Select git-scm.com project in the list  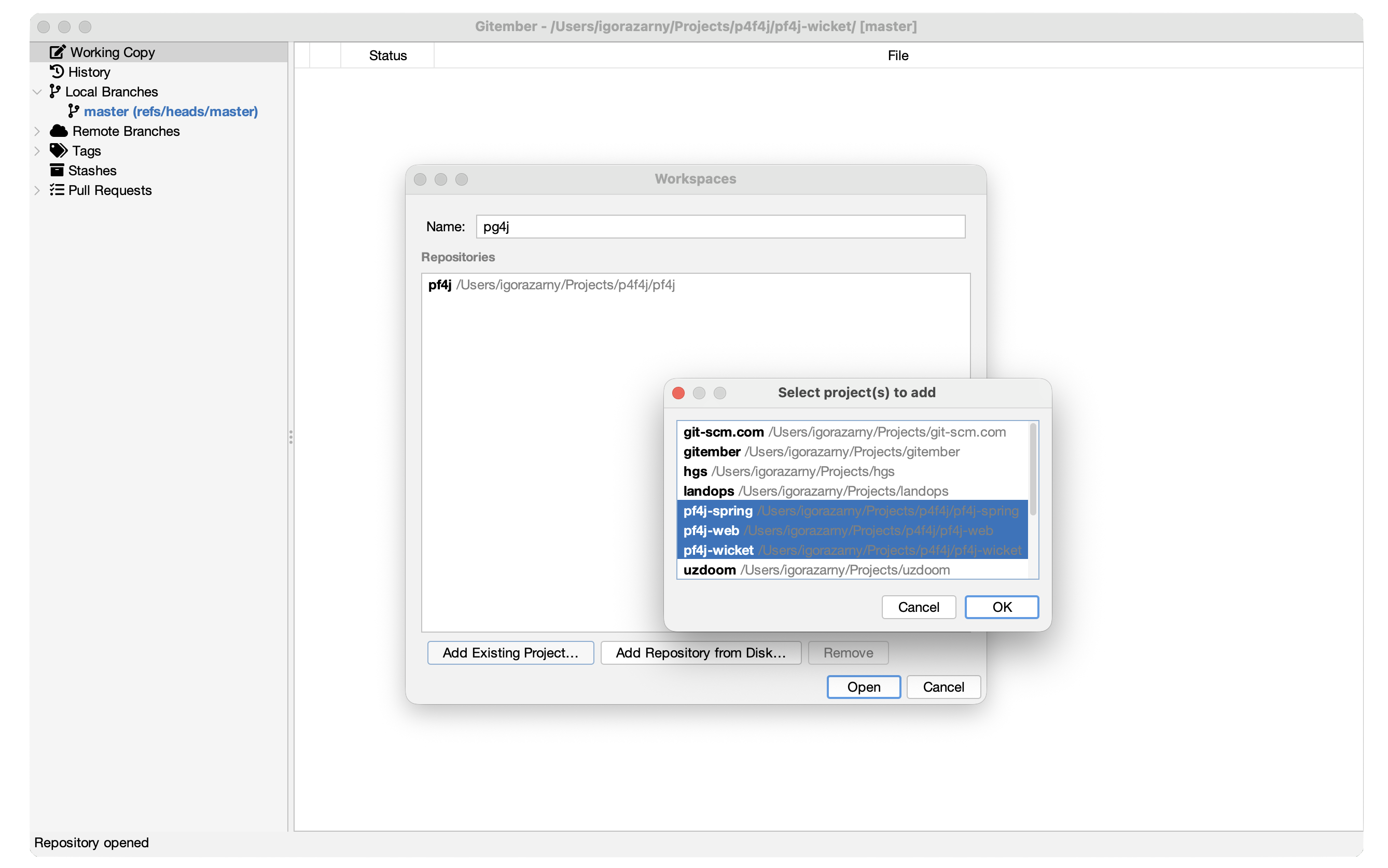pos(852,432)
